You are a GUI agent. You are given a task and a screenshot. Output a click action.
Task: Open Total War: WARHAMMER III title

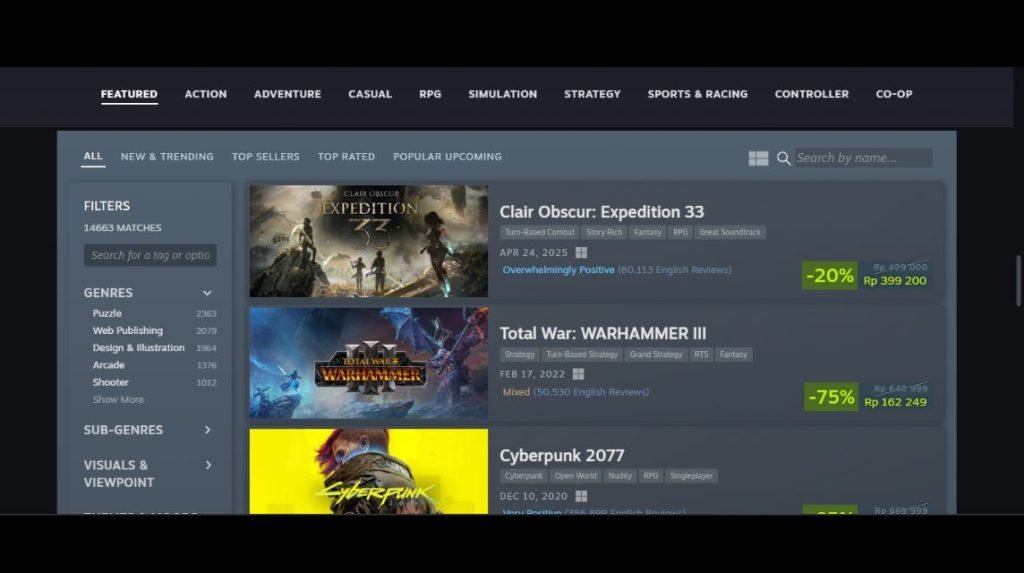click(603, 333)
